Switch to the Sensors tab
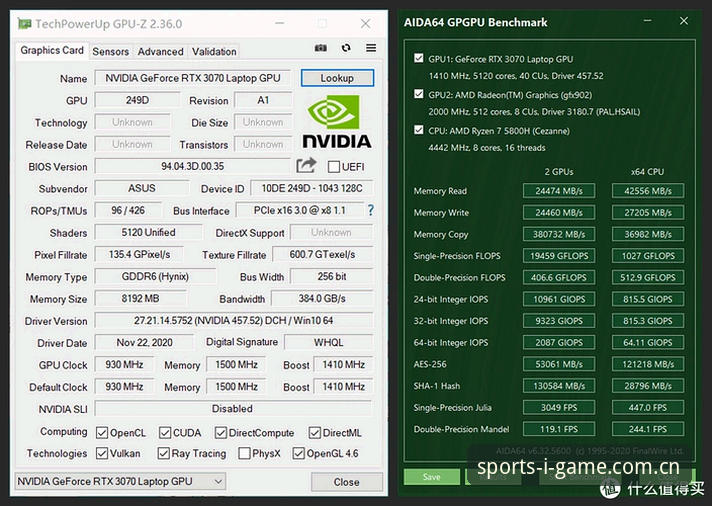The width and height of the screenshot is (712, 506). pos(111,51)
